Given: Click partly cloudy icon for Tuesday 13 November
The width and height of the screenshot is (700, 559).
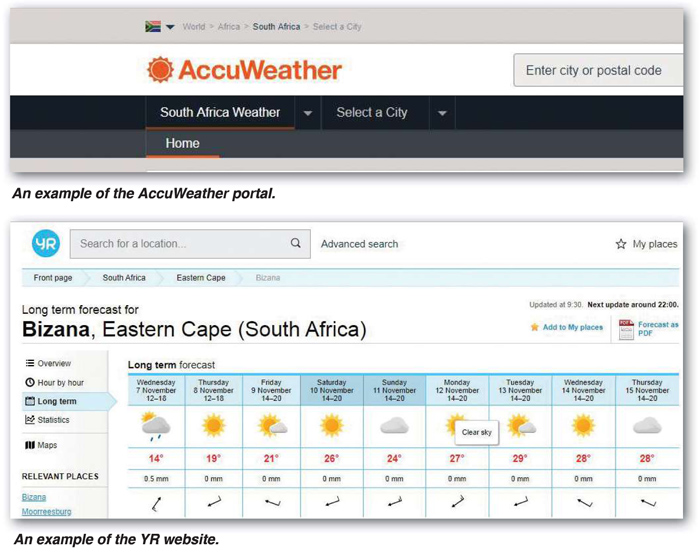Looking at the screenshot, I should 521,425.
